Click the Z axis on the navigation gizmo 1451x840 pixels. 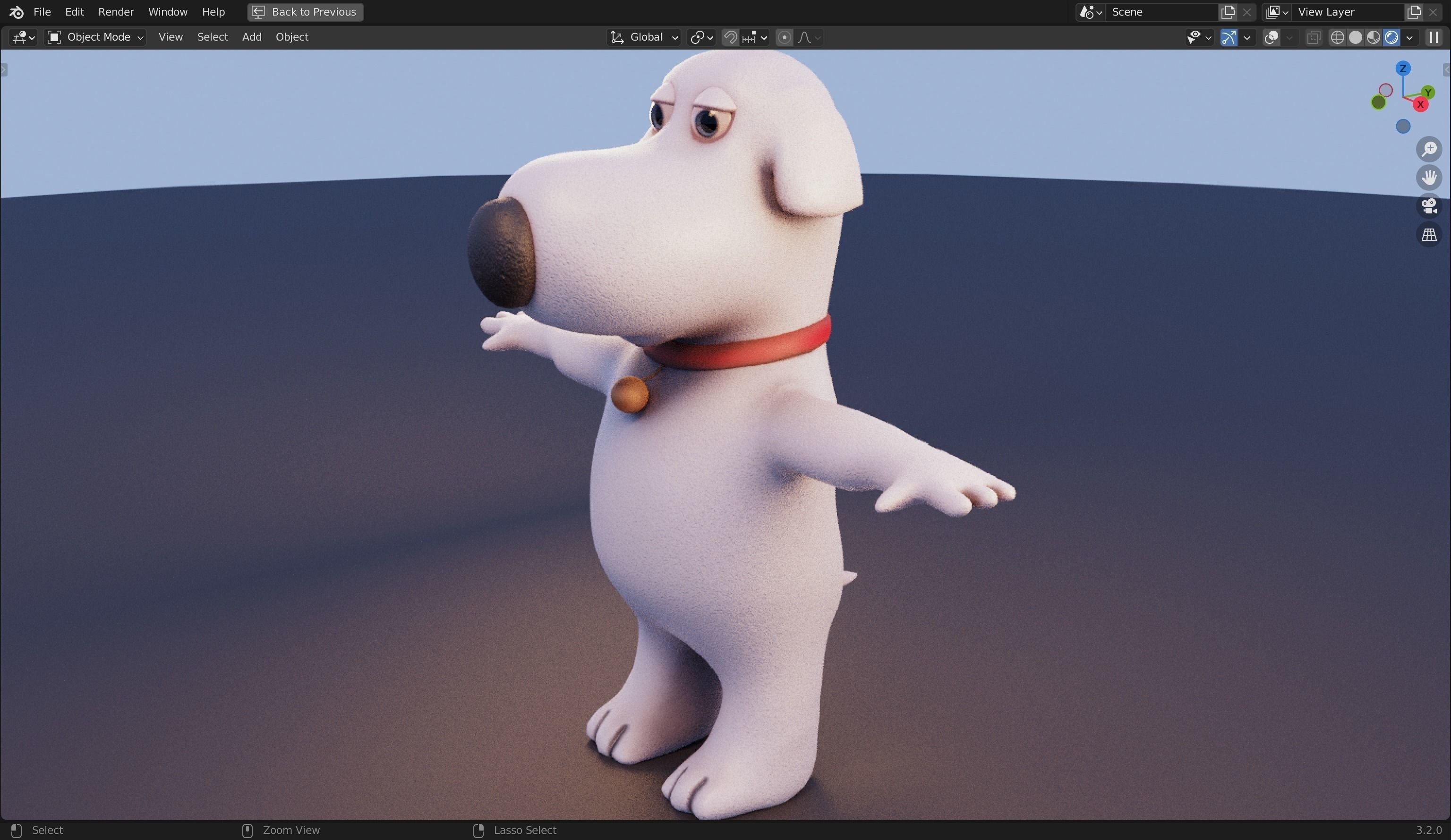[x=1403, y=68]
